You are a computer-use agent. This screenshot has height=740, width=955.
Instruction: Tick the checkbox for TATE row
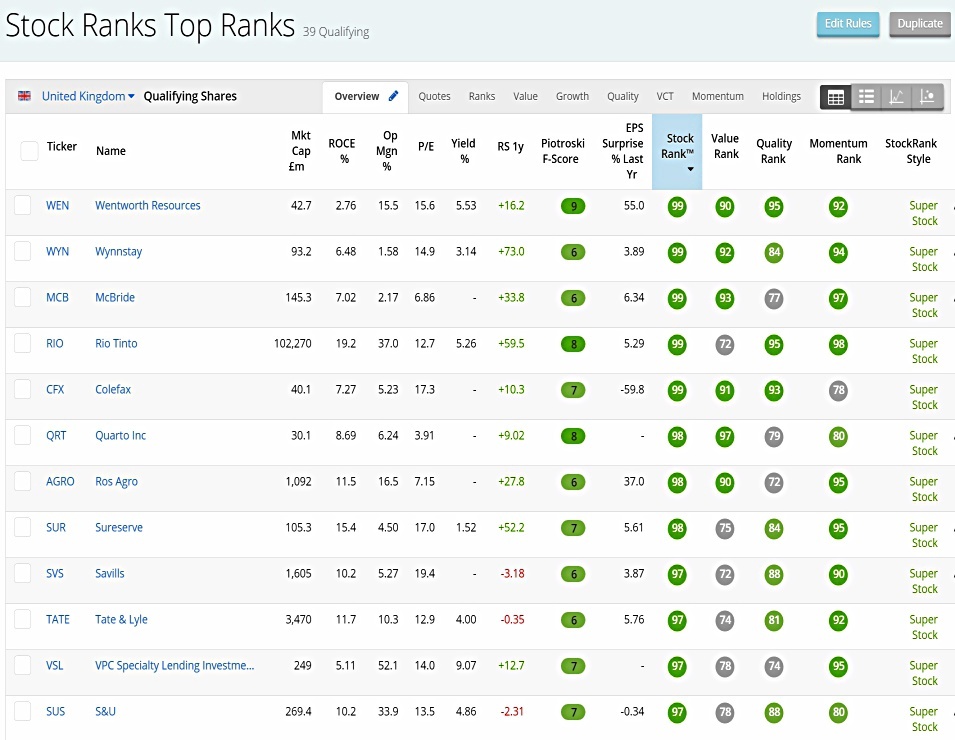23,619
